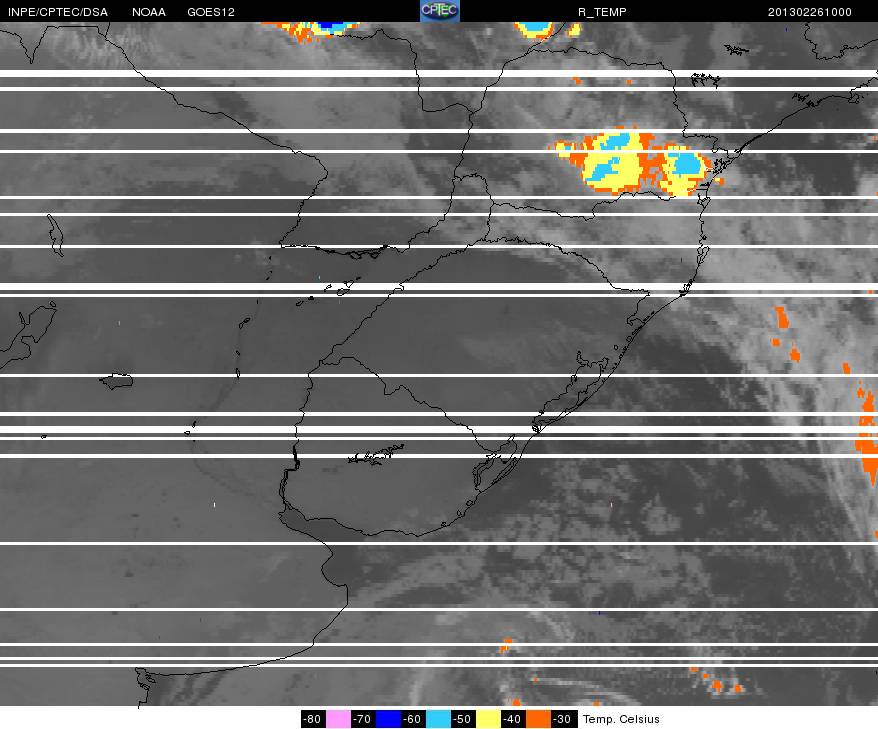Screen dimensions: 878x729
Task: Click the -60 legend value label
Action: 413,719
